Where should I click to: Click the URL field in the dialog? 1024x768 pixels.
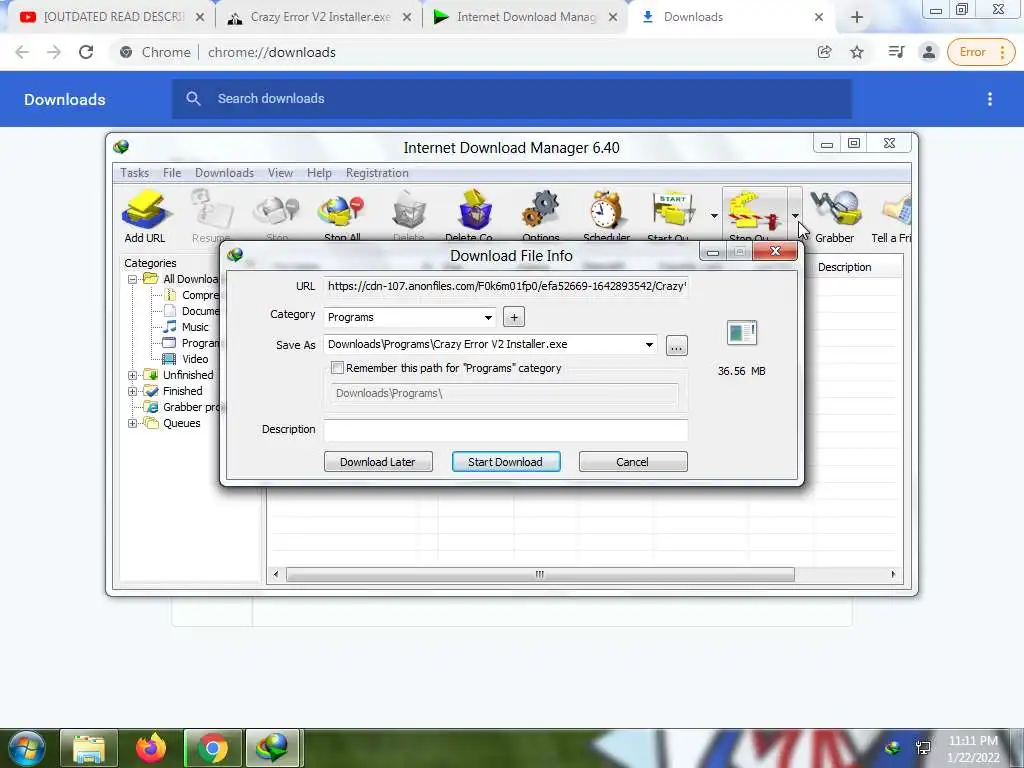[x=506, y=286]
